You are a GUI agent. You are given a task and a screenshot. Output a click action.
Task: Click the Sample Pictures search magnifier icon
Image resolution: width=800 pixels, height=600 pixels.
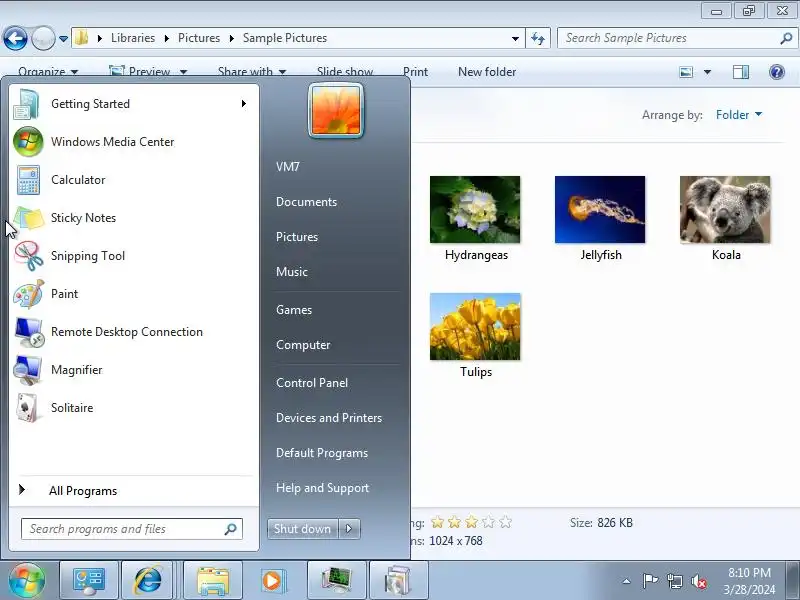pyautogui.click(x=786, y=38)
